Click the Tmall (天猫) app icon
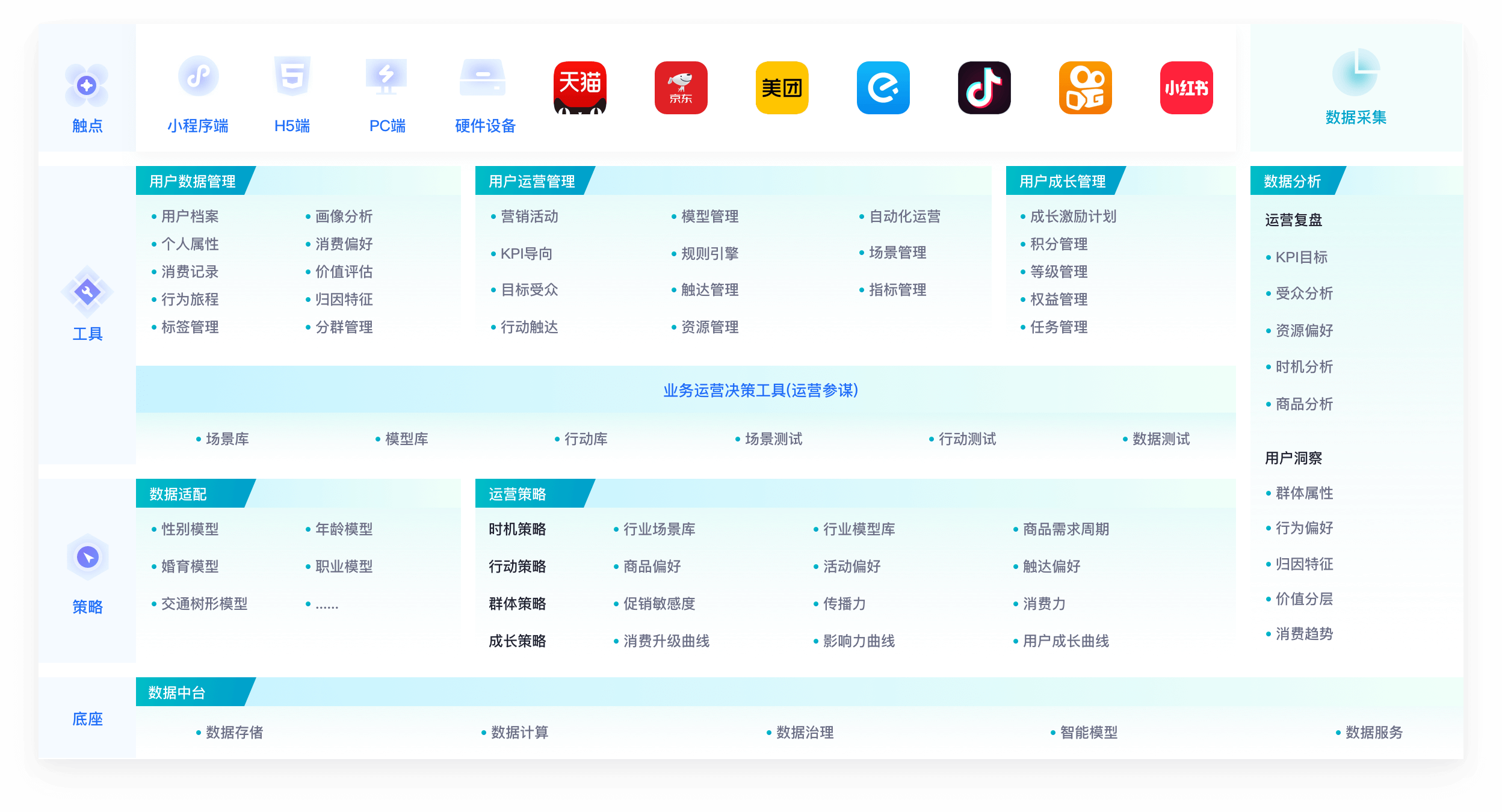Viewport: 1502px width, 812px height. pos(579,88)
